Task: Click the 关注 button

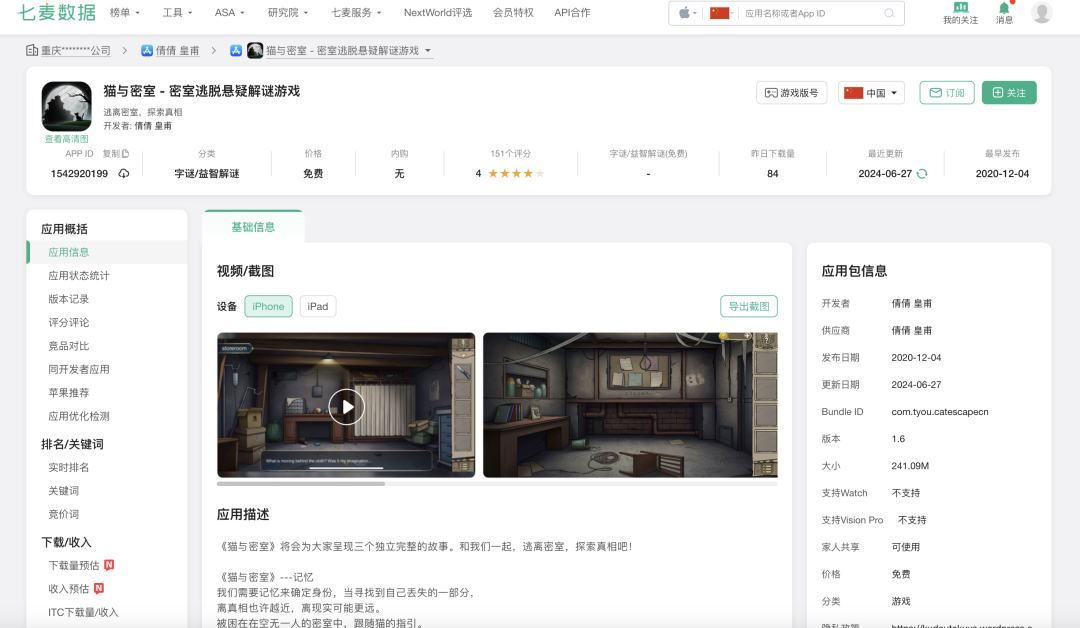Action: click(x=1009, y=93)
